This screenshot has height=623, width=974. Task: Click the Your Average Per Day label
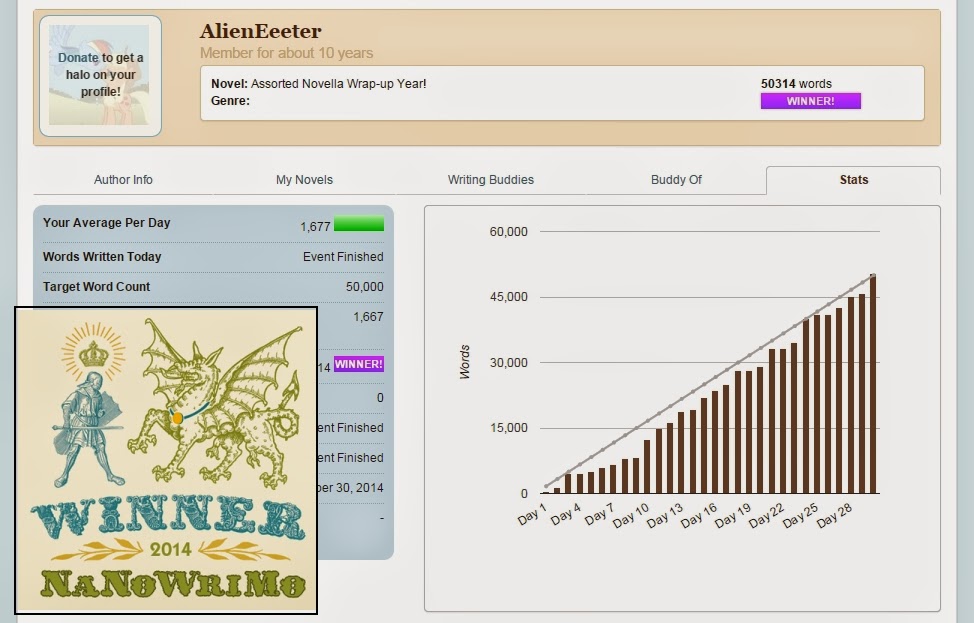coord(106,222)
